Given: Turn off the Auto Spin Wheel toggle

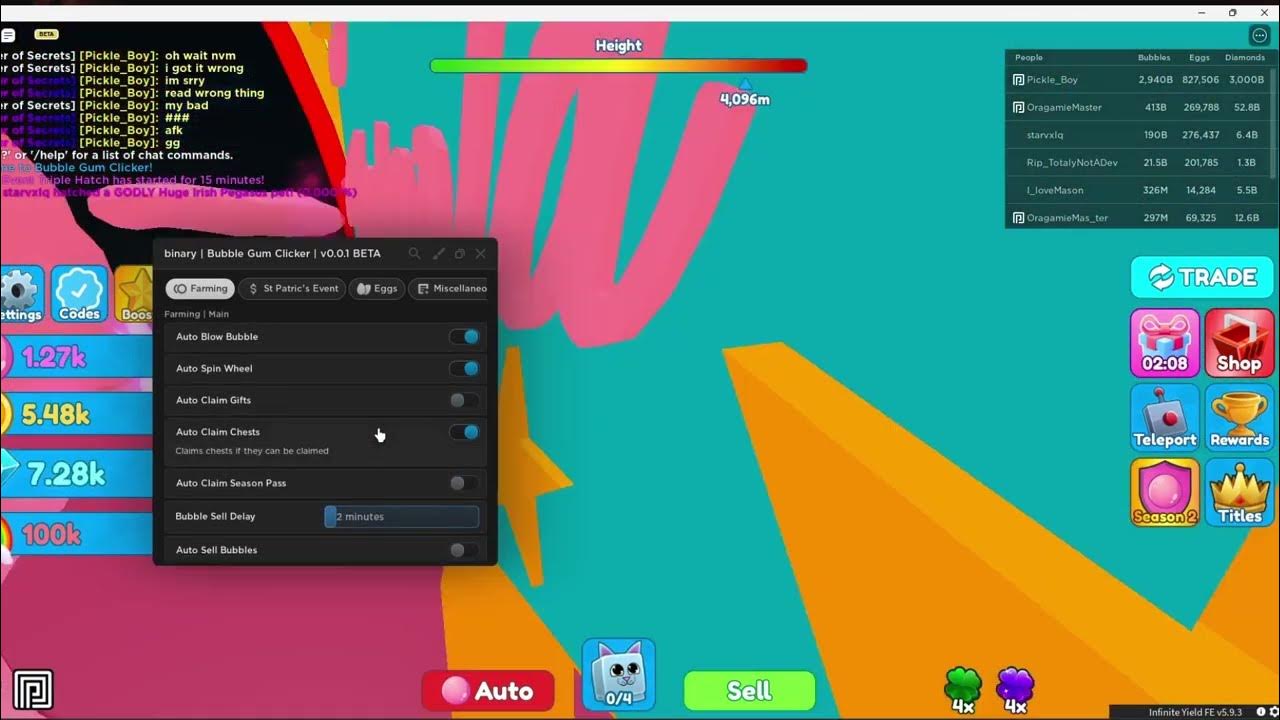Looking at the screenshot, I should click(x=464, y=369).
